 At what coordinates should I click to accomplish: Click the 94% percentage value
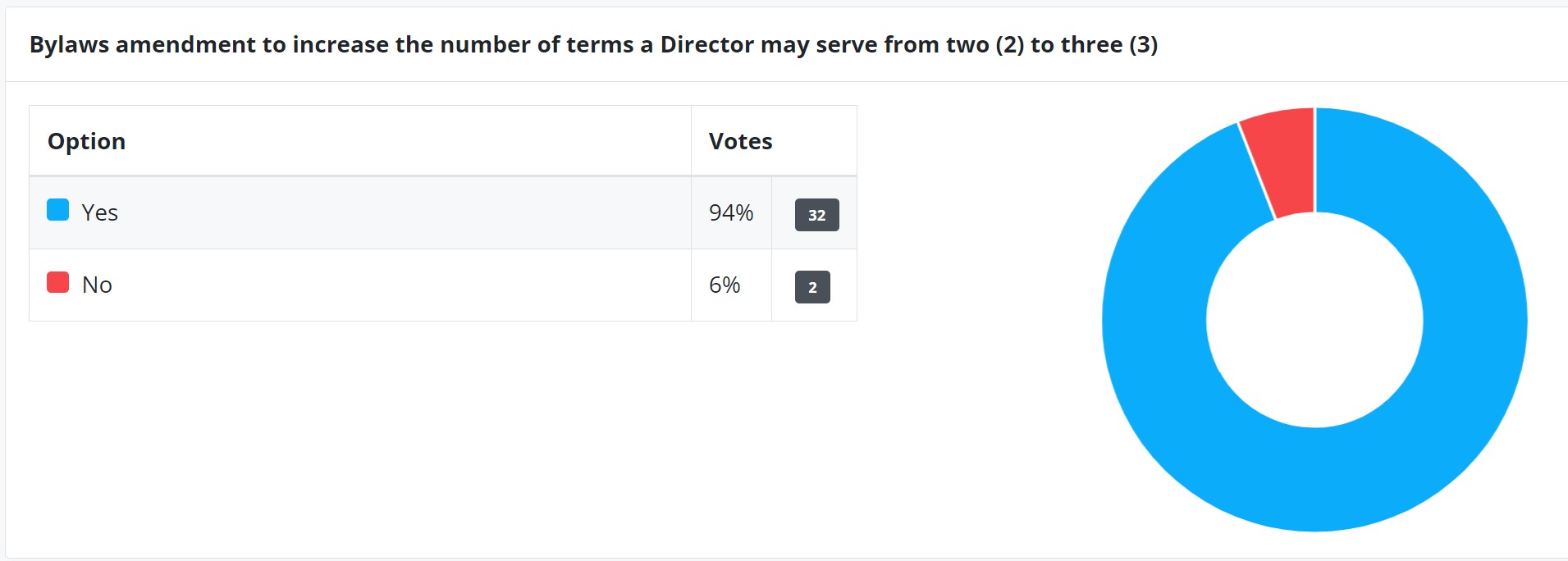coord(730,212)
